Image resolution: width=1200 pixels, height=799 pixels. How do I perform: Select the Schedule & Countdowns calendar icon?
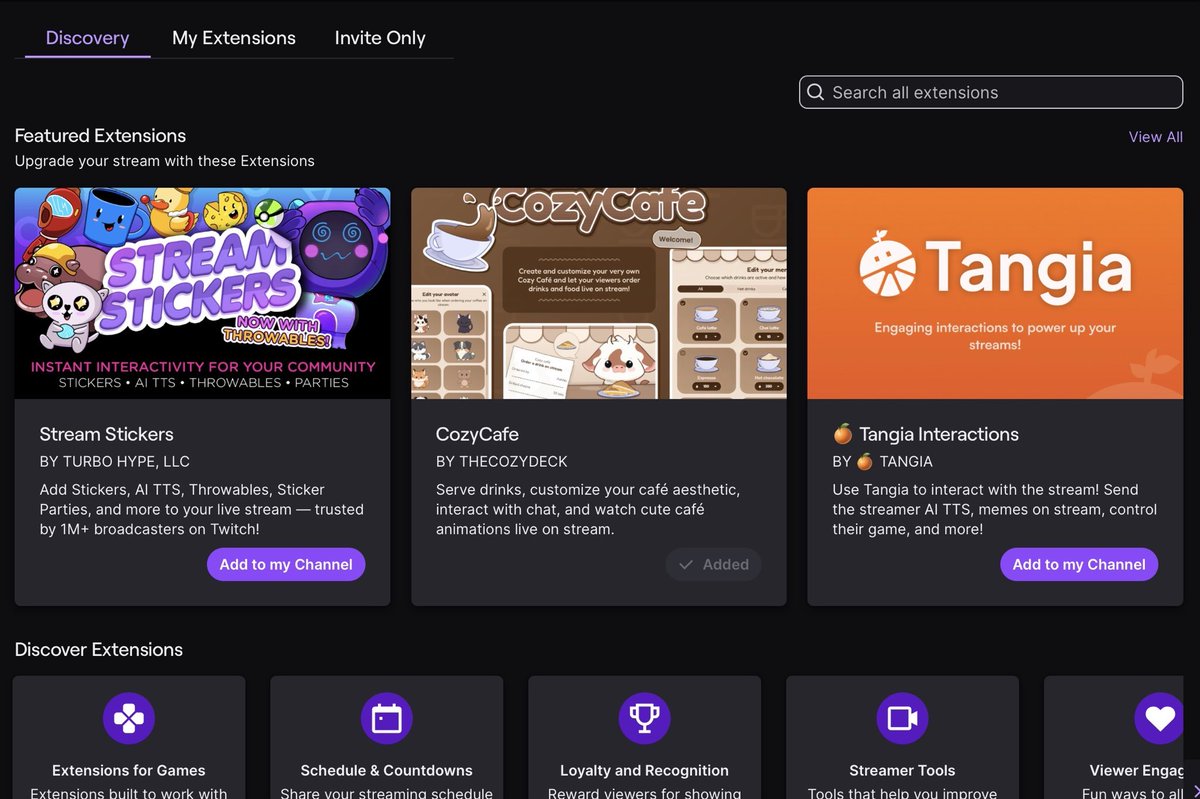pos(386,717)
